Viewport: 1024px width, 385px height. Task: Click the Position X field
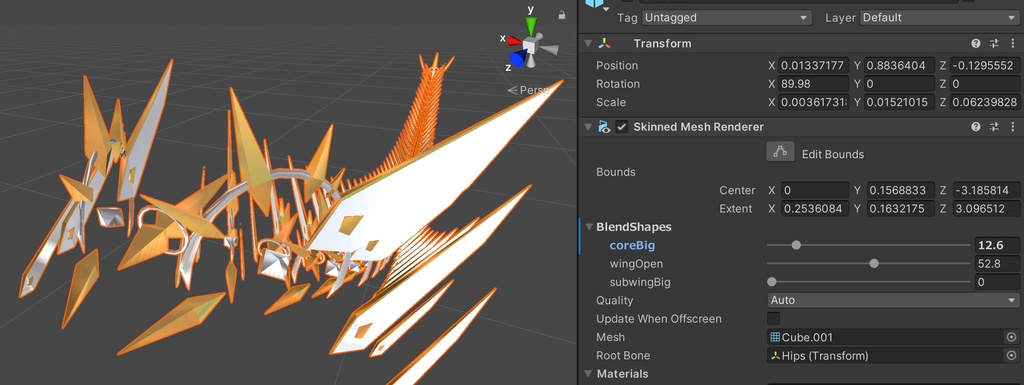point(814,65)
